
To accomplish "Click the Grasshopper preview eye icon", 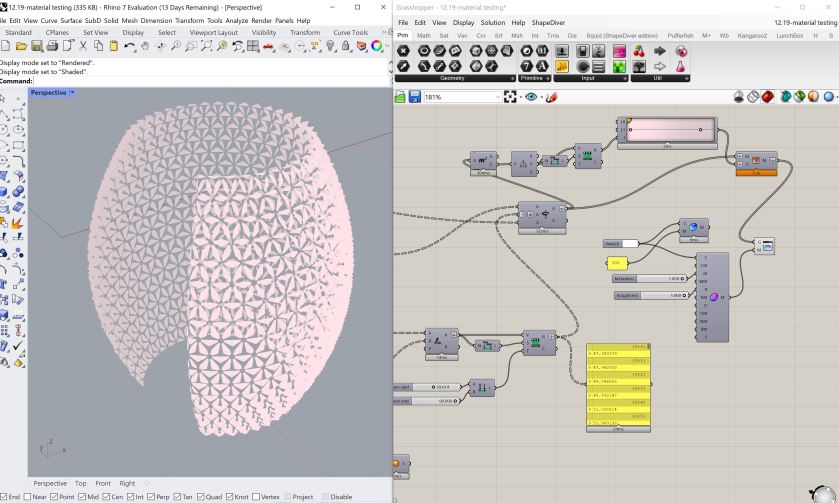I will click(x=531, y=97).
